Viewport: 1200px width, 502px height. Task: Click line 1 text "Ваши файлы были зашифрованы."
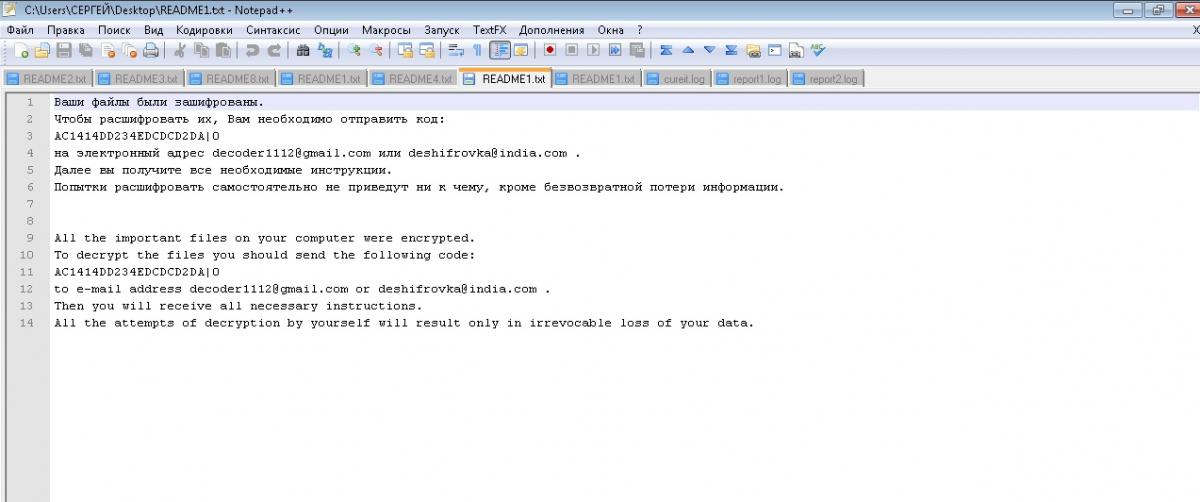coord(159,102)
